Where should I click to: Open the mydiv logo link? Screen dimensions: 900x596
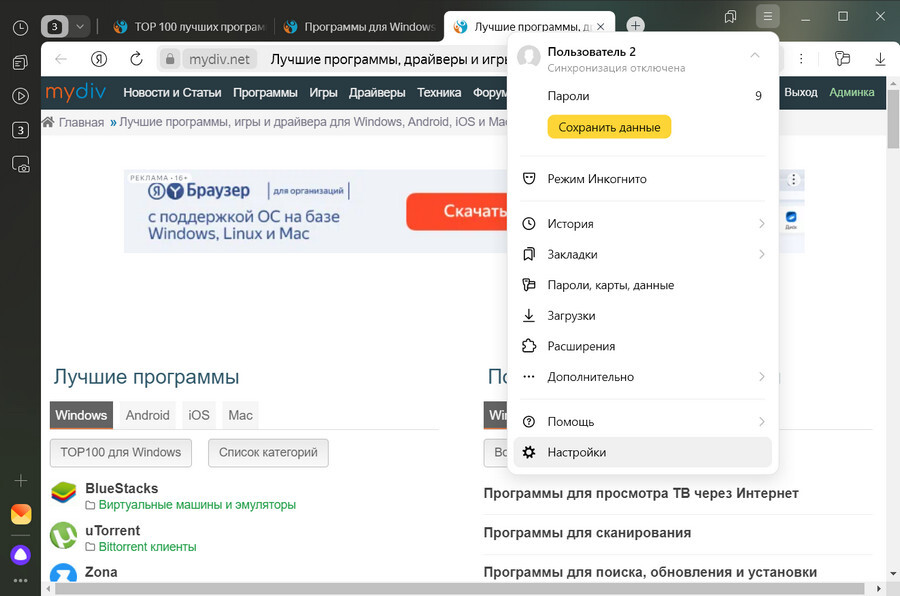[76, 92]
